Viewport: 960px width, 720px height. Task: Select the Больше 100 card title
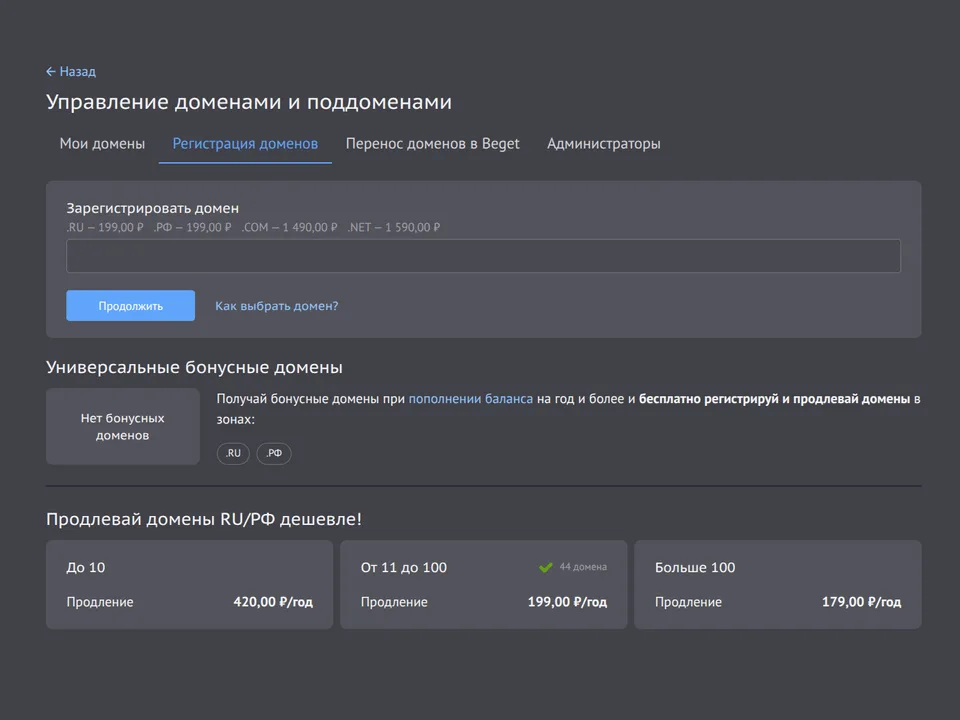point(695,568)
